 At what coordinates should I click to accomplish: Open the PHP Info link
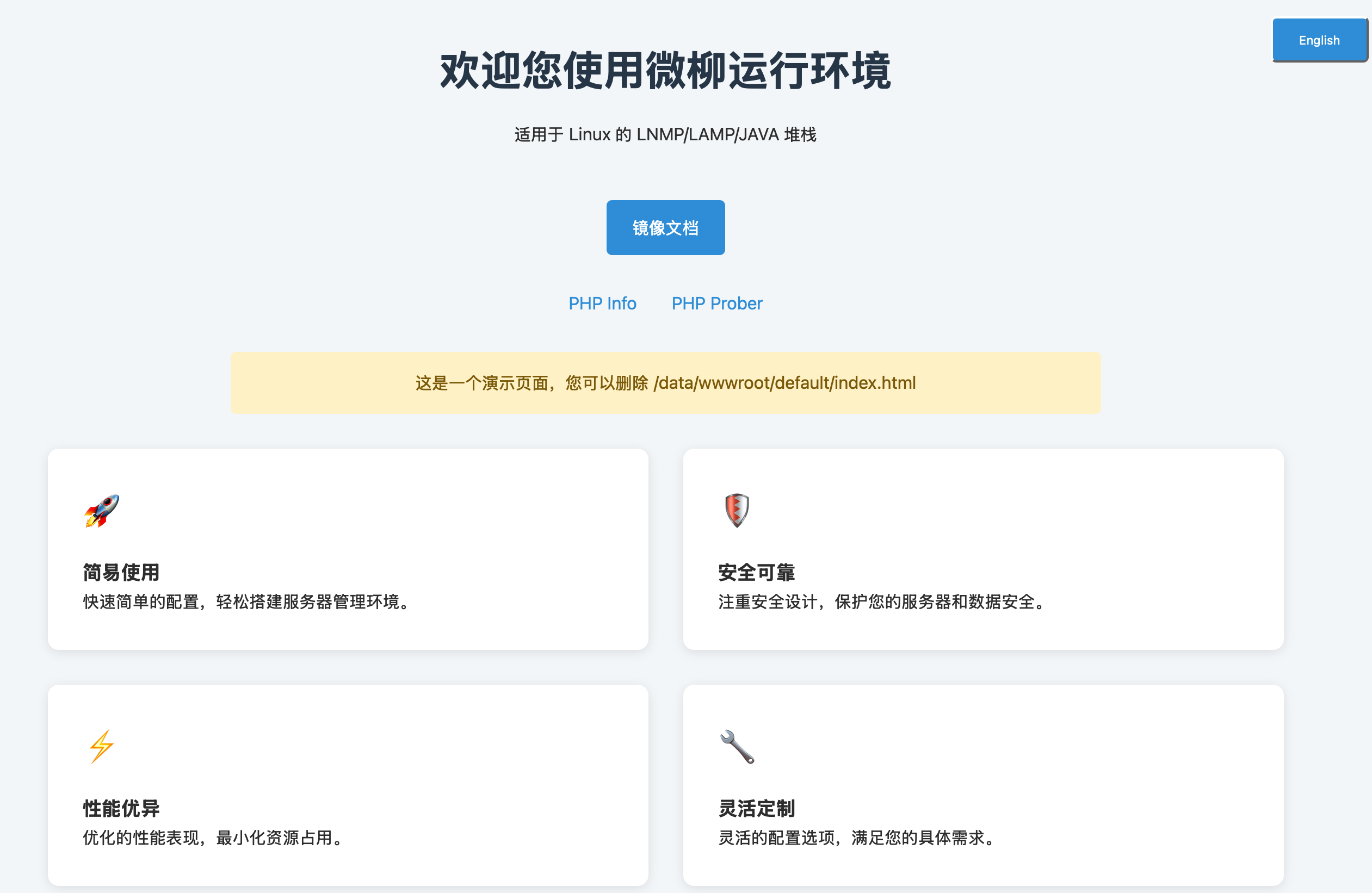(x=602, y=303)
